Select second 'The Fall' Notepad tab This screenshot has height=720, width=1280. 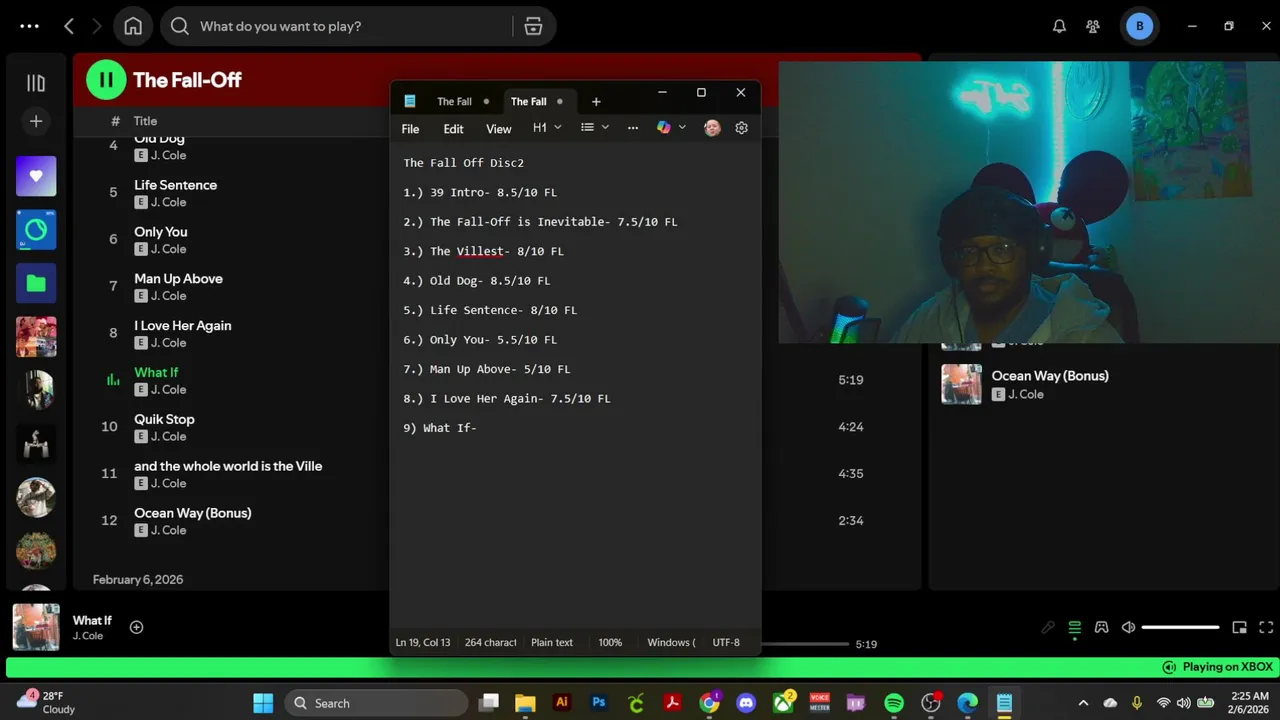pyautogui.click(x=529, y=101)
